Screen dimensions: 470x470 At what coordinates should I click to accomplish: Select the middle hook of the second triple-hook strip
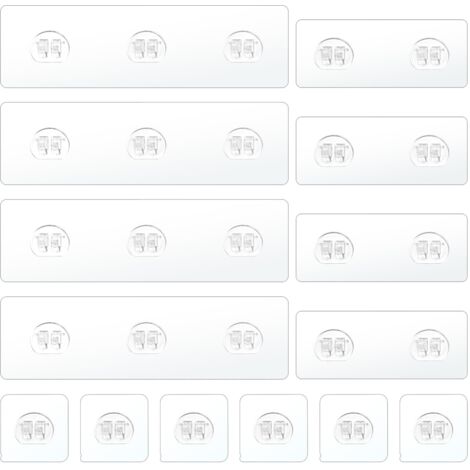point(147,144)
